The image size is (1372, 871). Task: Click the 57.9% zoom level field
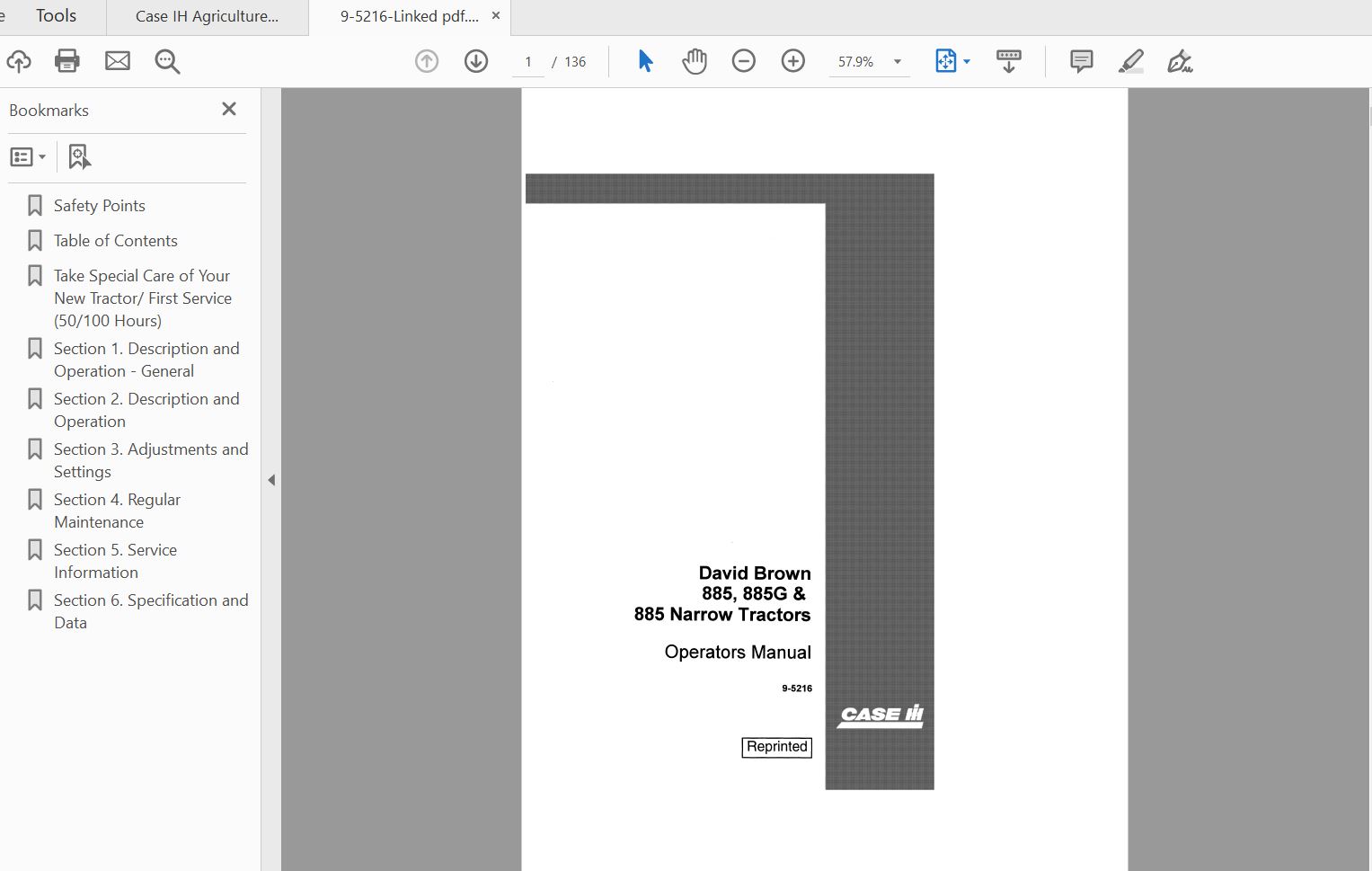[855, 62]
